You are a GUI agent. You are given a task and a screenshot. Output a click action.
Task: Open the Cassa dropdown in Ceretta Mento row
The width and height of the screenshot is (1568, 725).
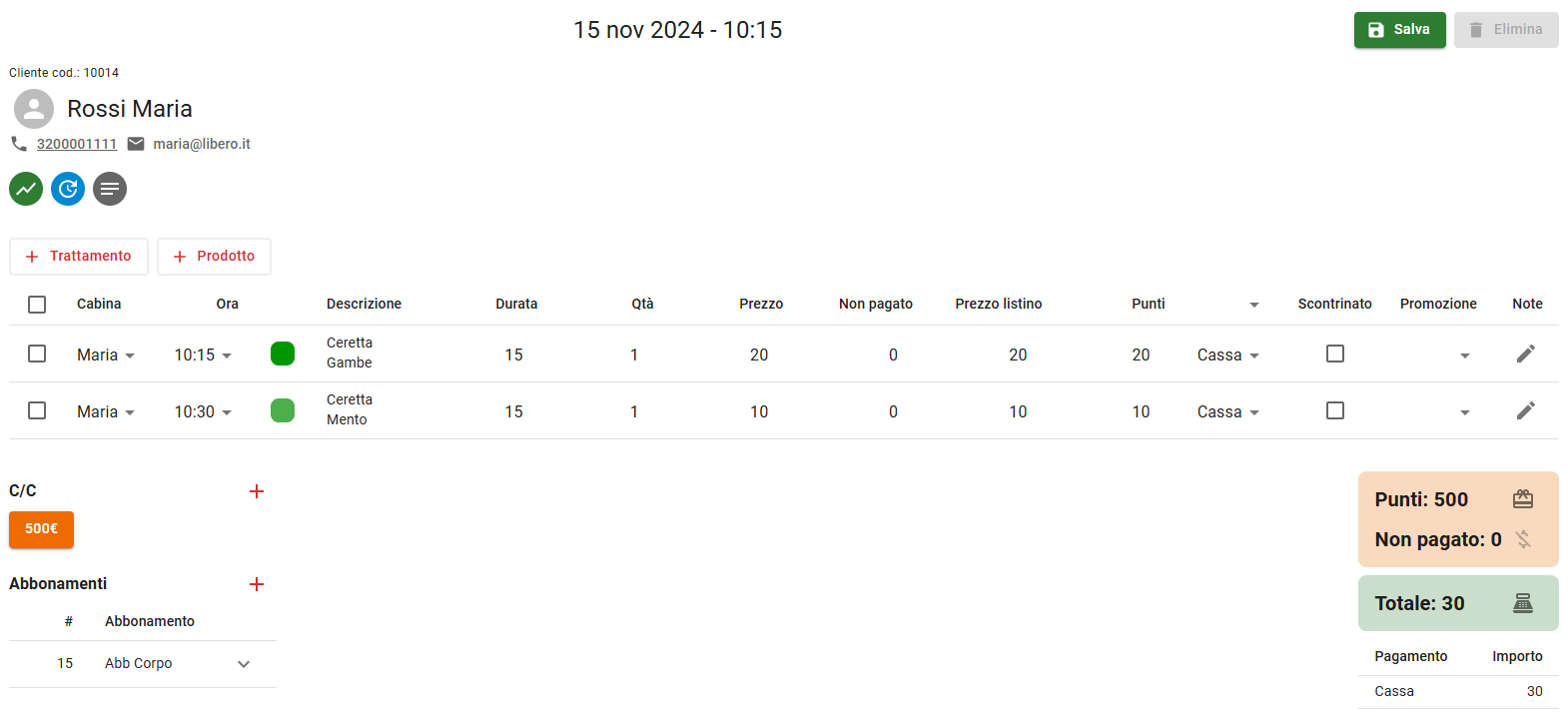pyautogui.click(x=1227, y=411)
